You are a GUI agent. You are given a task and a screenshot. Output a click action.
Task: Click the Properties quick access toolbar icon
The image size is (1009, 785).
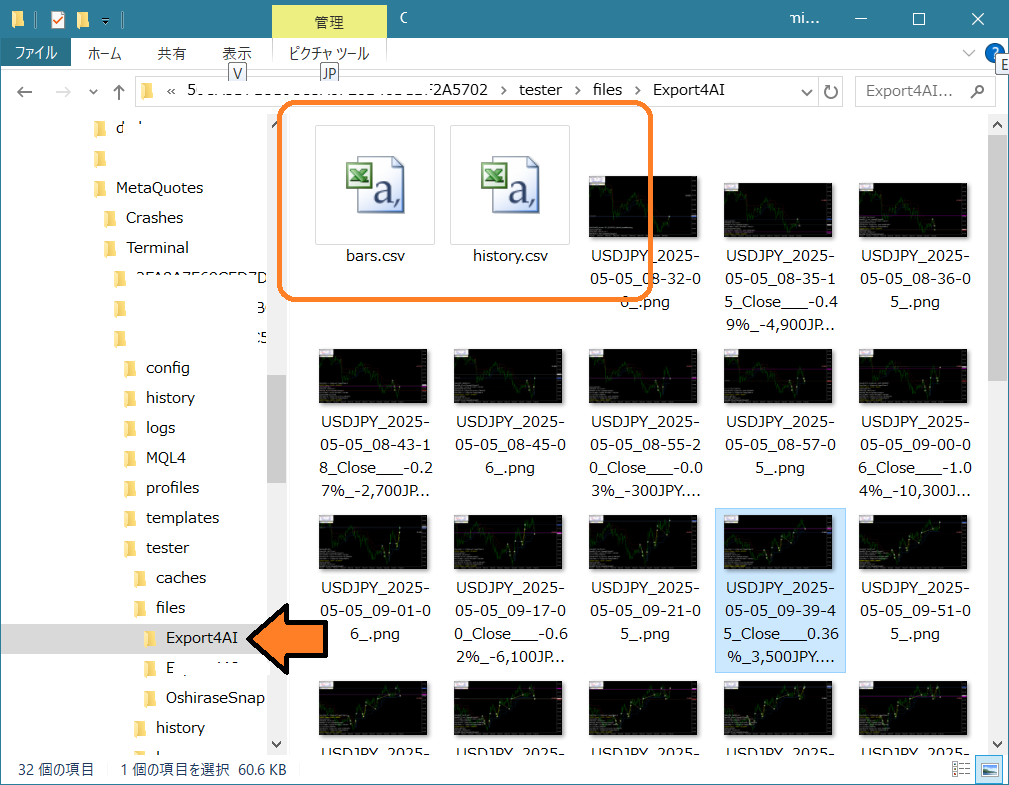pyautogui.click(x=58, y=20)
